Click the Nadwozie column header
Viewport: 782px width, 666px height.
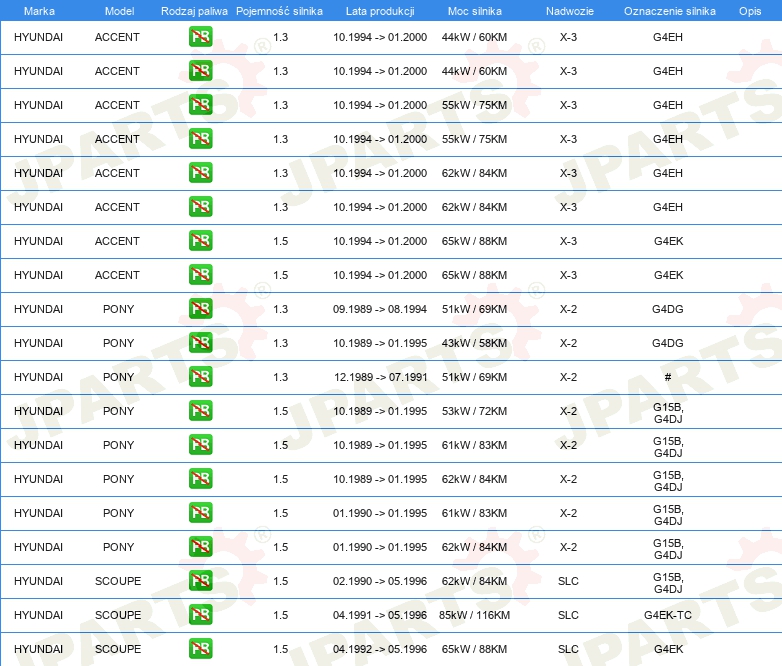click(570, 11)
